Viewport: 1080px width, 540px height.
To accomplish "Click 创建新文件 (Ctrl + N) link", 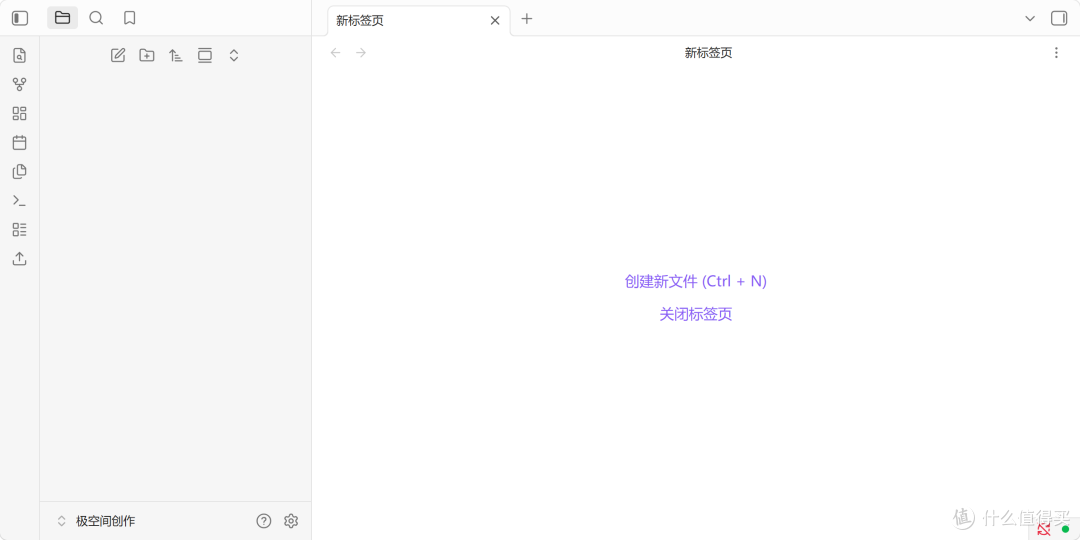I will pos(696,281).
